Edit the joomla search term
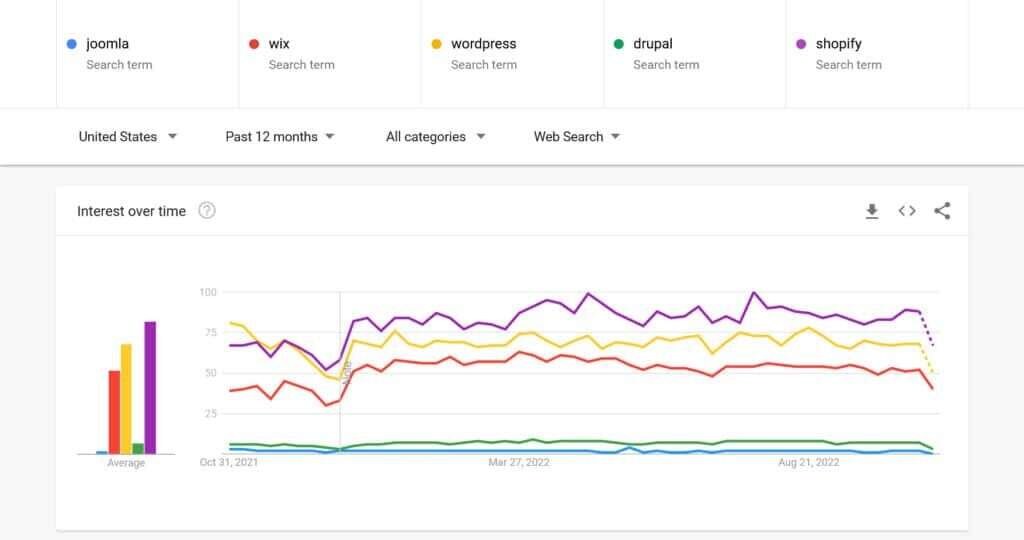The height and width of the screenshot is (540, 1024). click(x=108, y=44)
